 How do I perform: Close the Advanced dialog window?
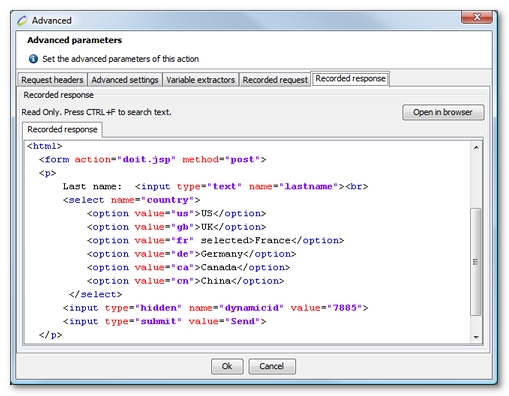477,17
